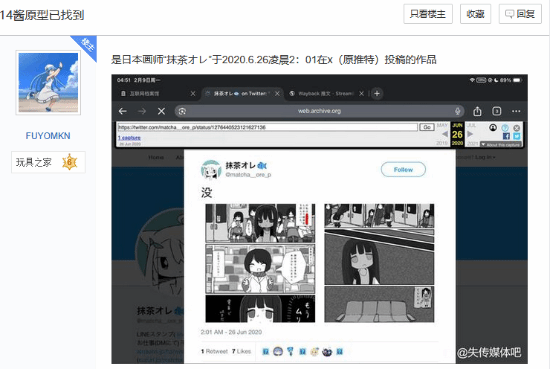
Task: Click the 抹茶オレ tweet author avatar
Action: (210, 169)
